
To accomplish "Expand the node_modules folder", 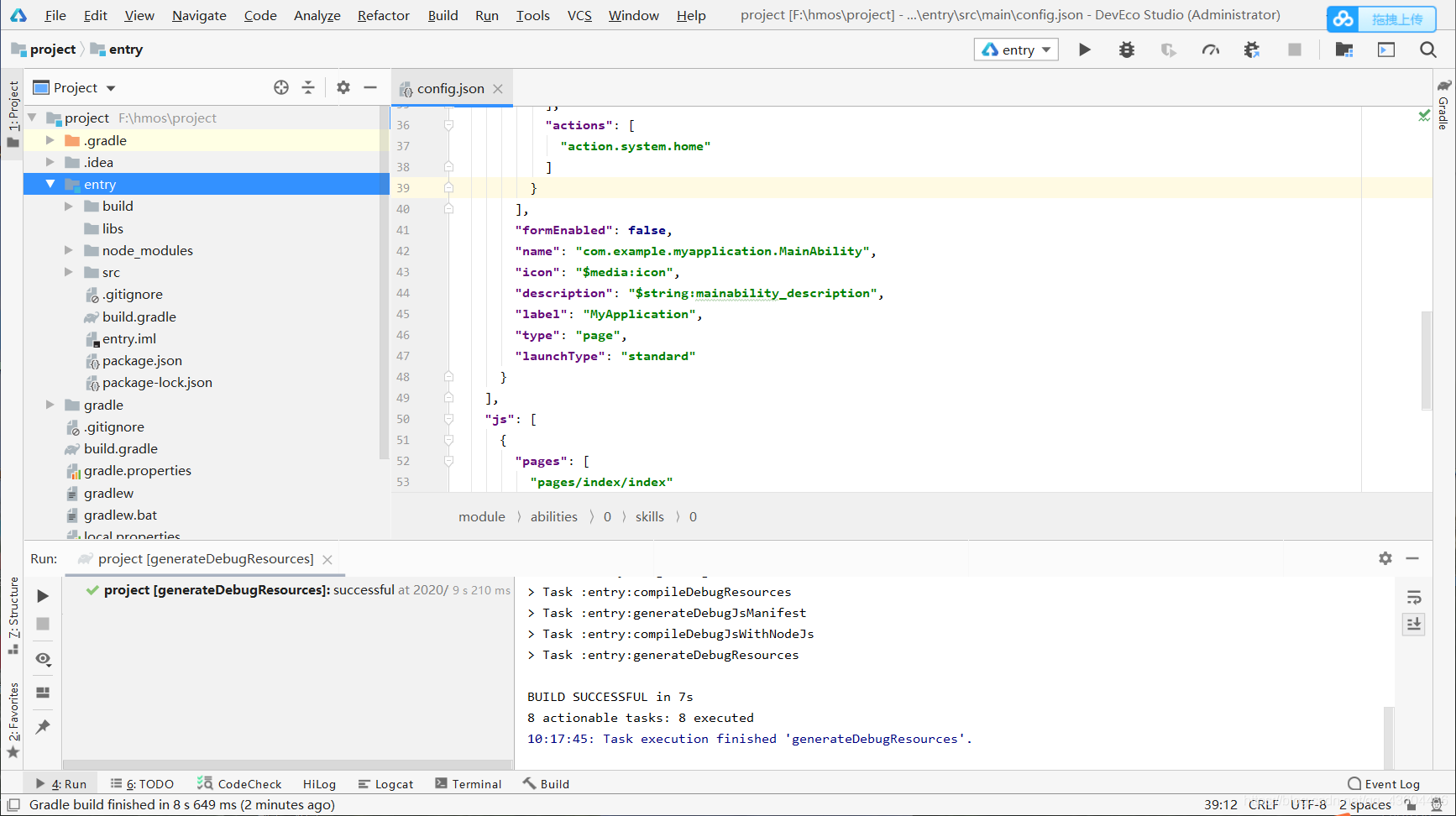I will coord(69,250).
